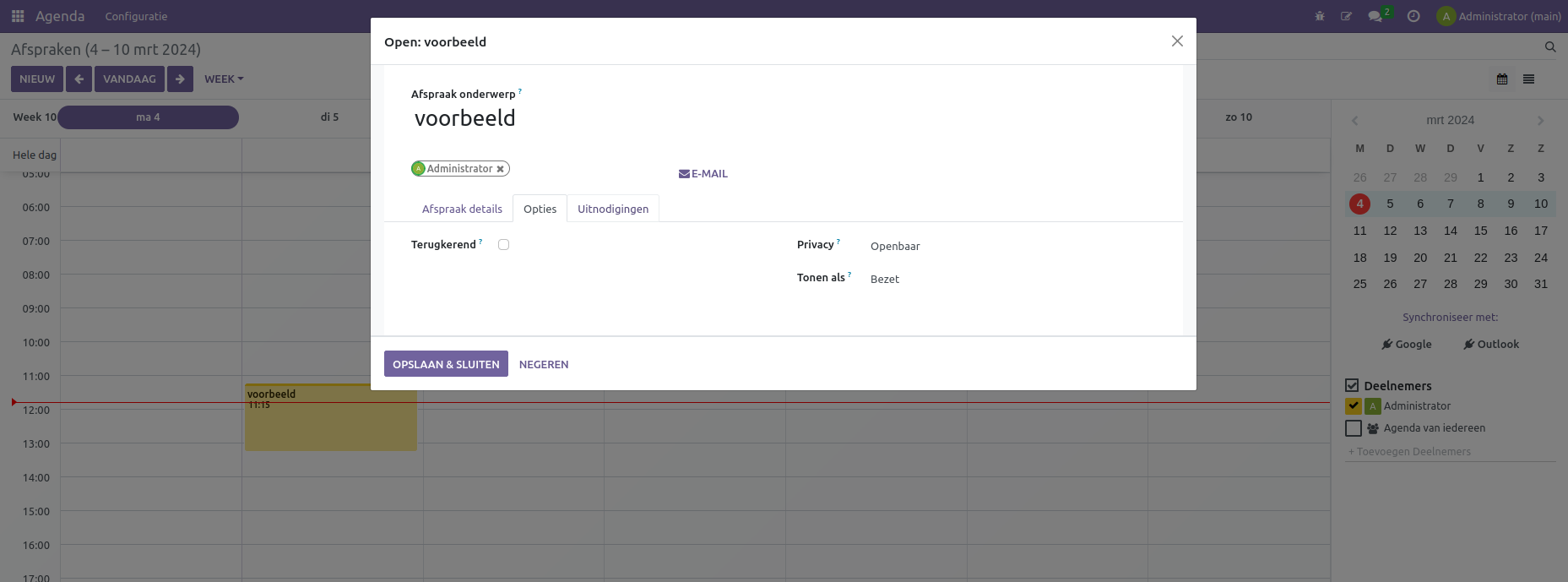Enable the Terugkerend checkbox

pos(504,245)
